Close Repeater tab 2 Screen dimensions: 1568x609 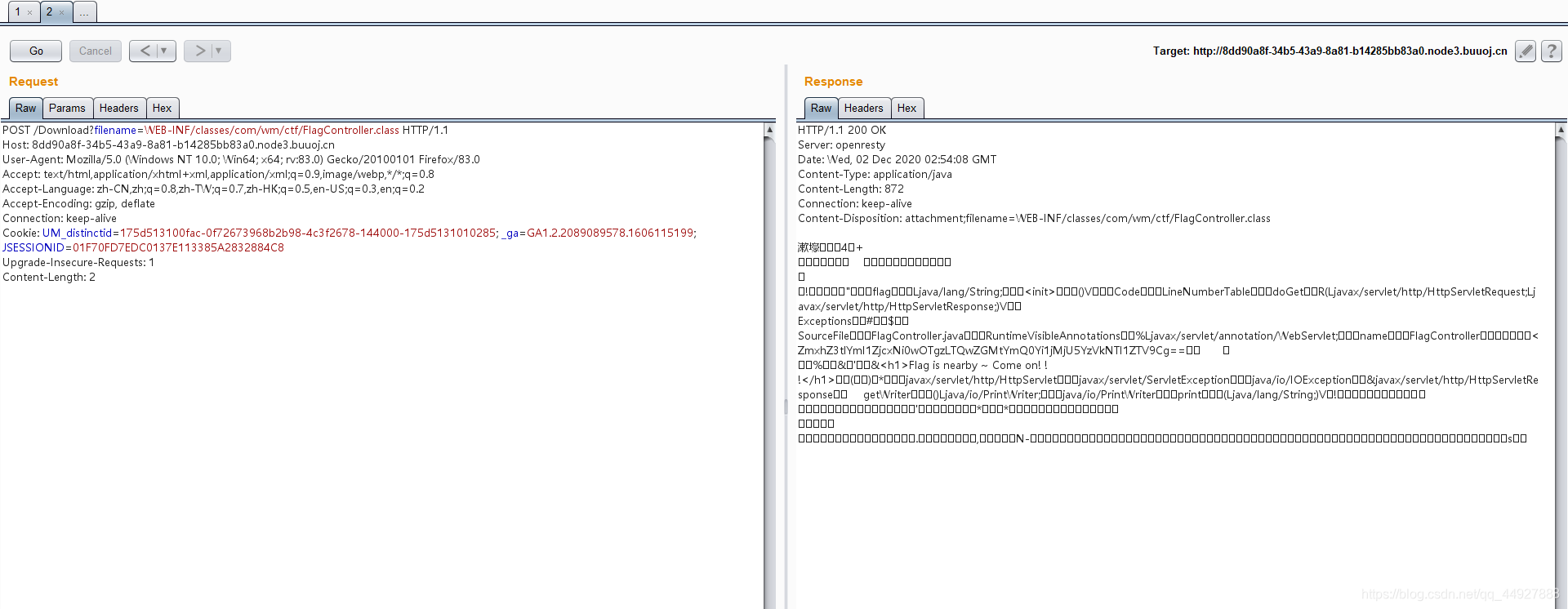pyautogui.click(x=61, y=12)
